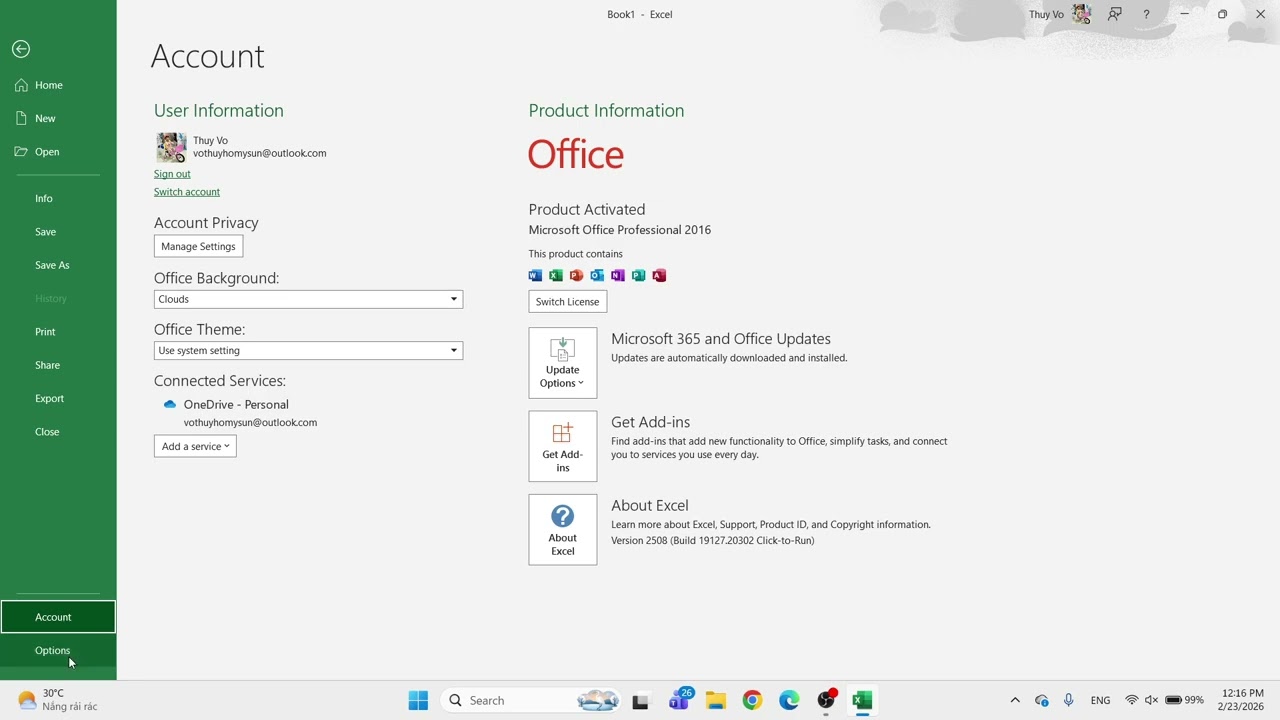
Task: Click the title bar account avatar
Action: coord(1081,14)
